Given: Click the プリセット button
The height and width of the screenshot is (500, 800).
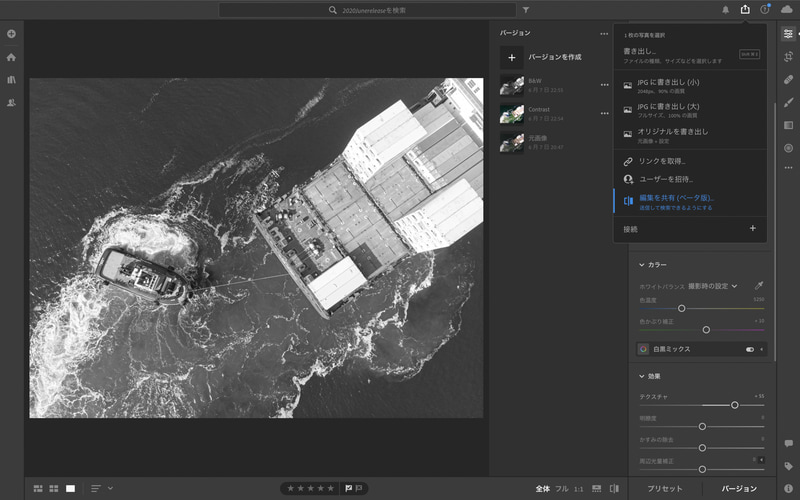Looking at the screenshot, I should [x=665, y=488].
